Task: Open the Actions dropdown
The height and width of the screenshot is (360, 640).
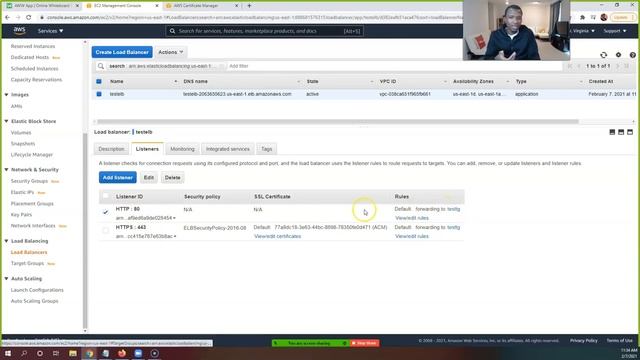Action: click(x=171, y=52)
